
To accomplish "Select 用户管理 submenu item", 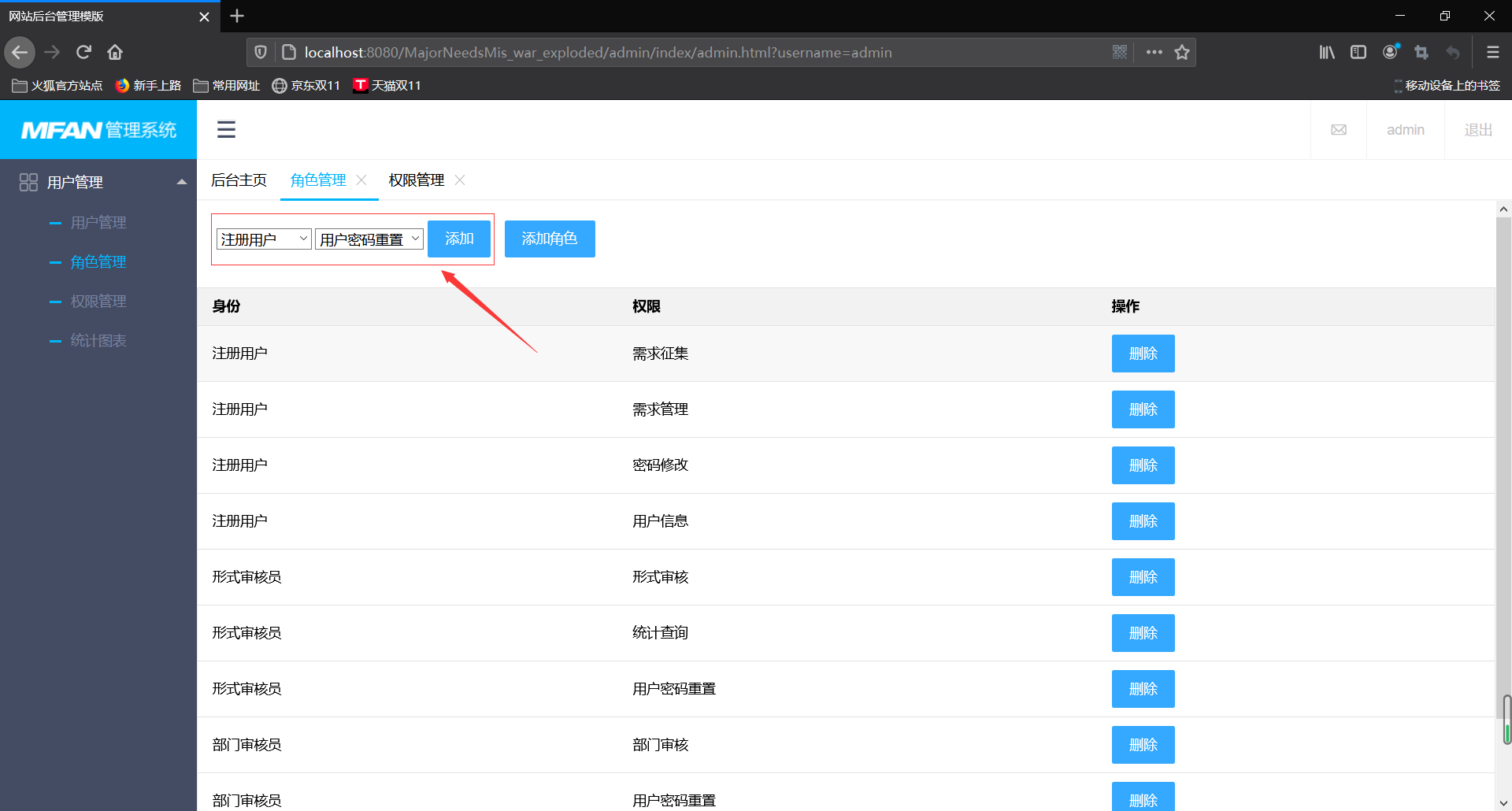I will click(x=98, y=223).
